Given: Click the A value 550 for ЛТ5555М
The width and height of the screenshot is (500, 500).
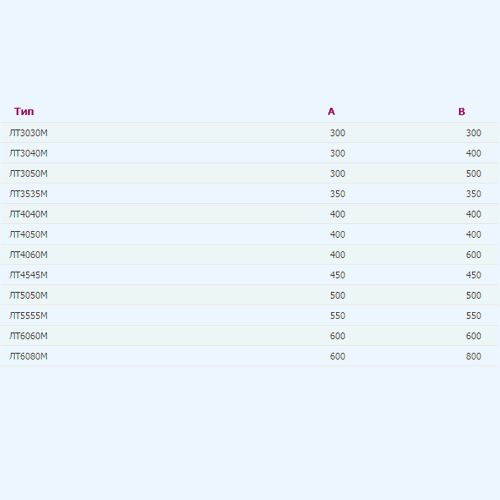Looking at the screenshot, I should [337, 316].
